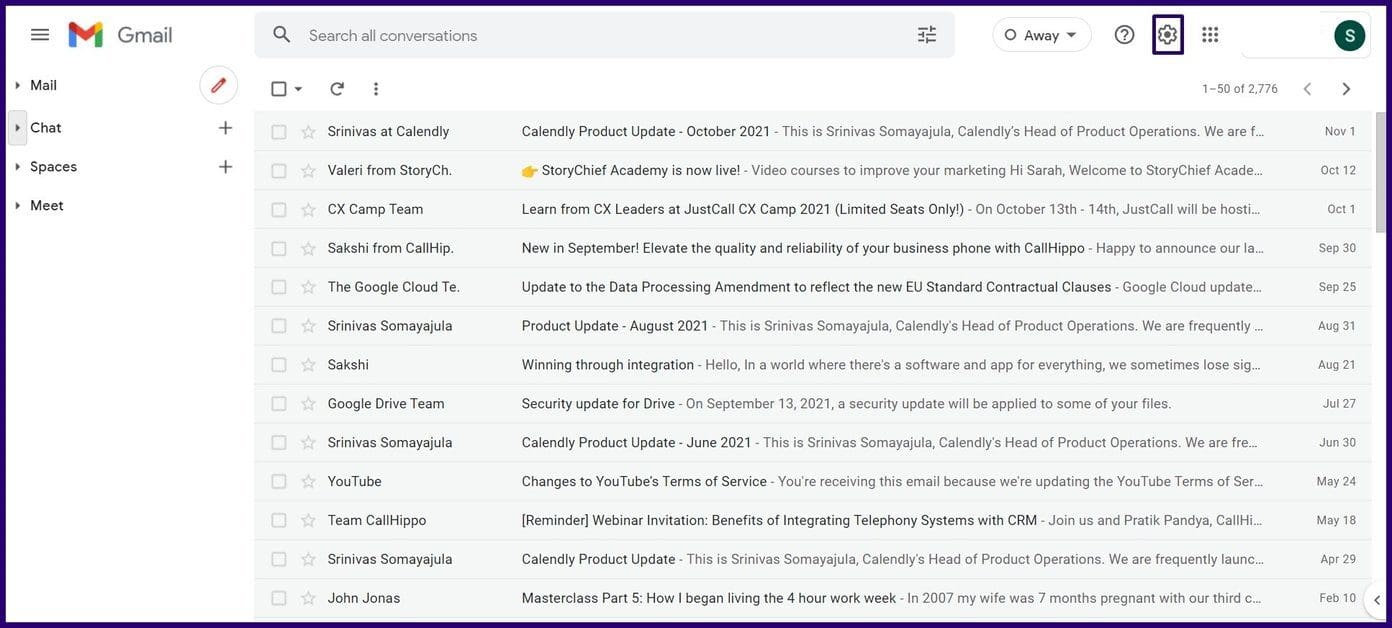Star the Google Drive Team email

(x=308, y=404)
